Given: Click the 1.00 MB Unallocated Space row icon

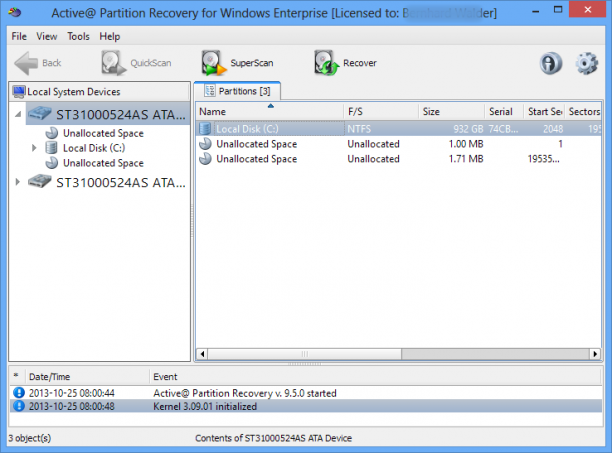Looking at the screenshot, I should [205, 144].
